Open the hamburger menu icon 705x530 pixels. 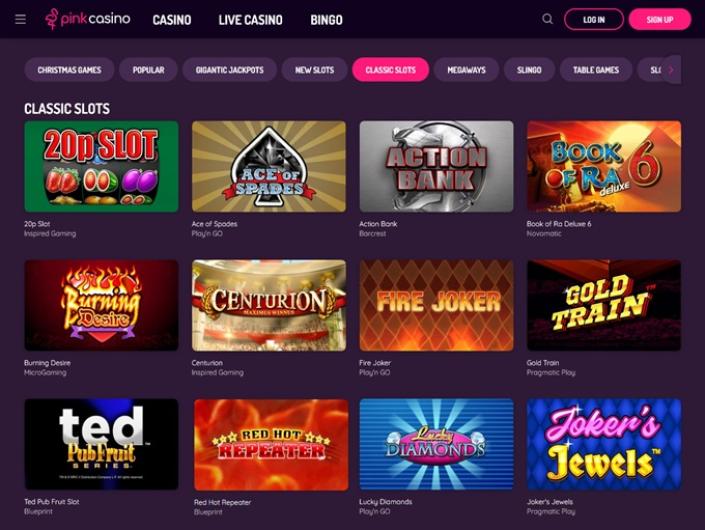pyautogui.click(x=20, y=19)
